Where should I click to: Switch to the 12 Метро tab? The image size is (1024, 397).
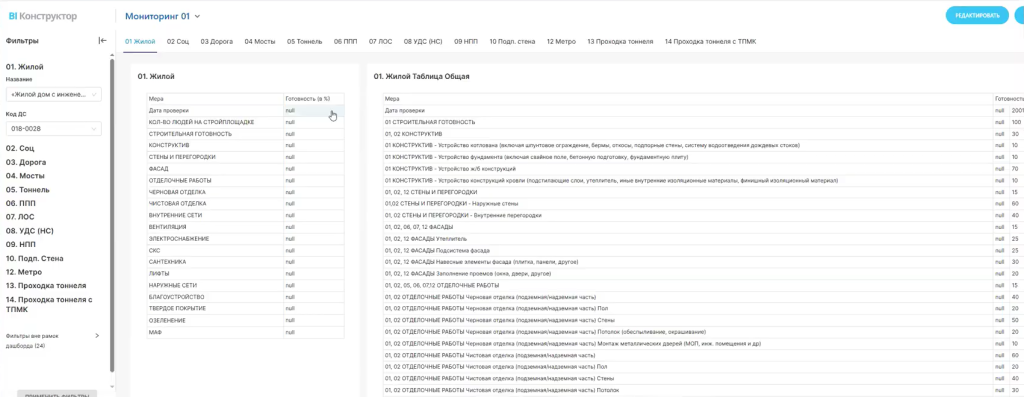(x=561, y=41)
